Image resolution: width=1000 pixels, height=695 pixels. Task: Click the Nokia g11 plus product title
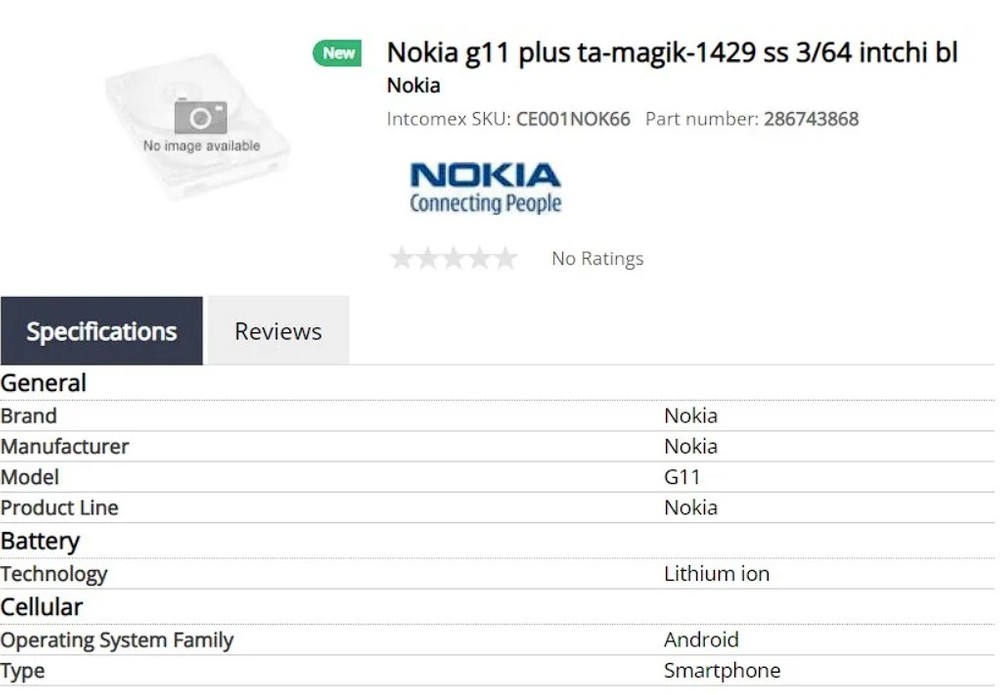tap(672, 52)
